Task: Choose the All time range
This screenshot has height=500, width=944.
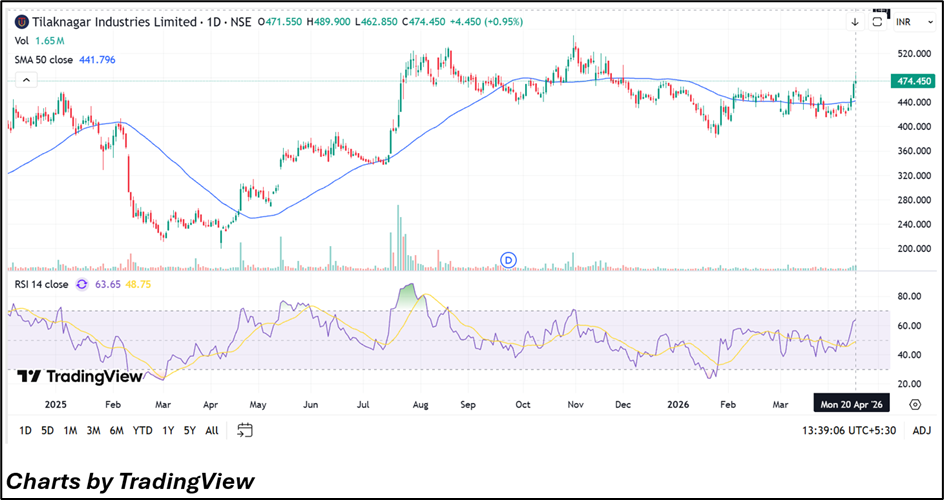Action: [x=211, y=430]
